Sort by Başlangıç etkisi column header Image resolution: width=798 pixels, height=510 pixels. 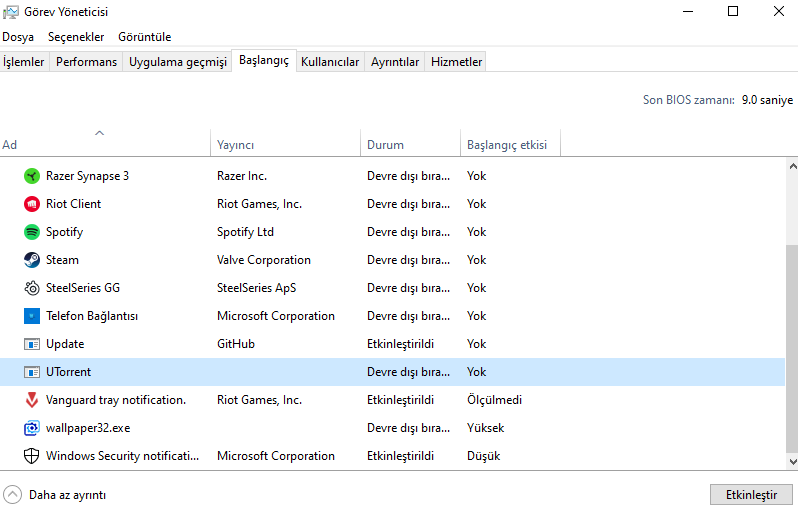click(x=507, y=145)
